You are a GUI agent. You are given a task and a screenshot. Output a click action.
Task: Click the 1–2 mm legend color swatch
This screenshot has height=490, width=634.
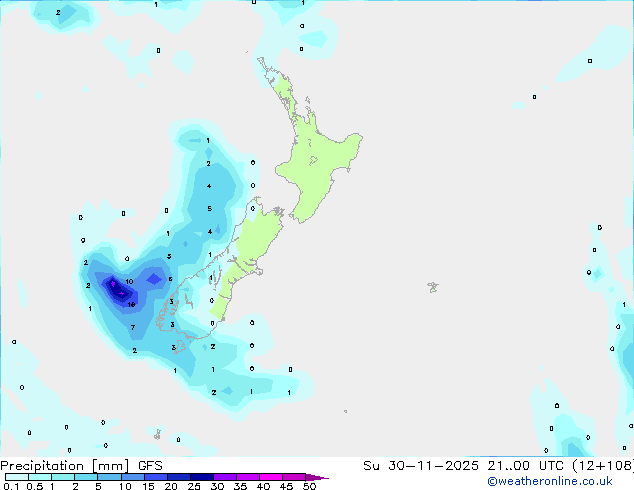coord(63,477)
